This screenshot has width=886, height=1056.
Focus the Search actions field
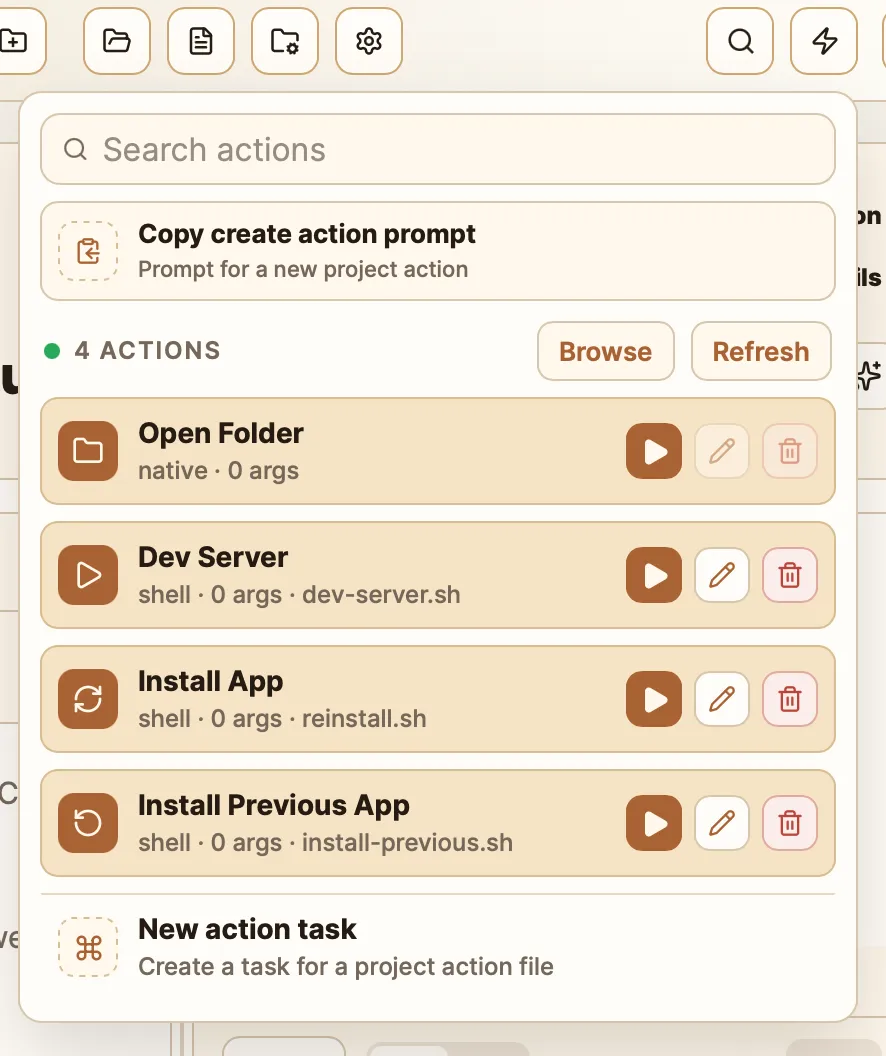coord(438,150)
